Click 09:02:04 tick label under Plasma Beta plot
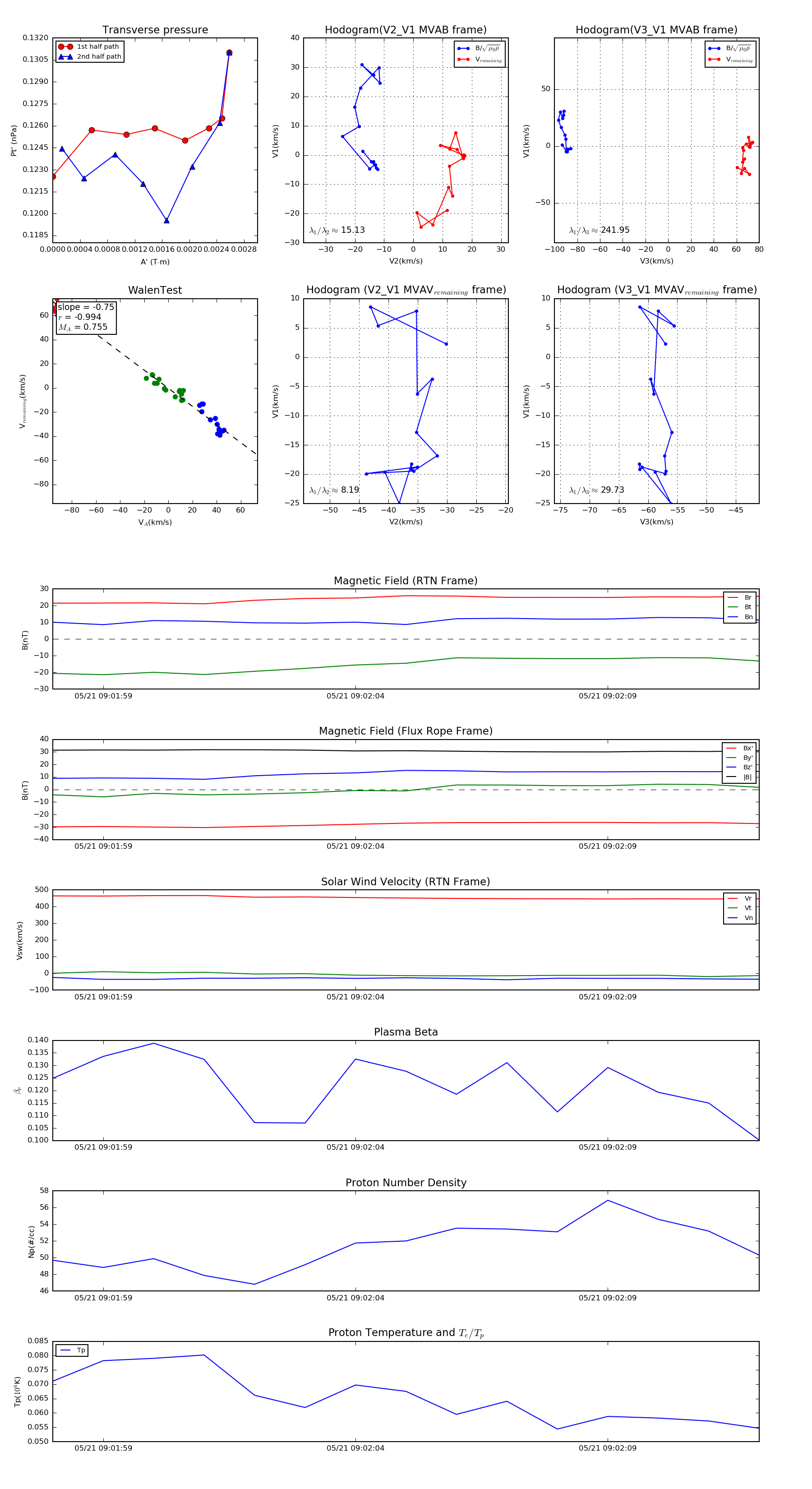This screenshot has width=812, height=1489. [355, 1147]
